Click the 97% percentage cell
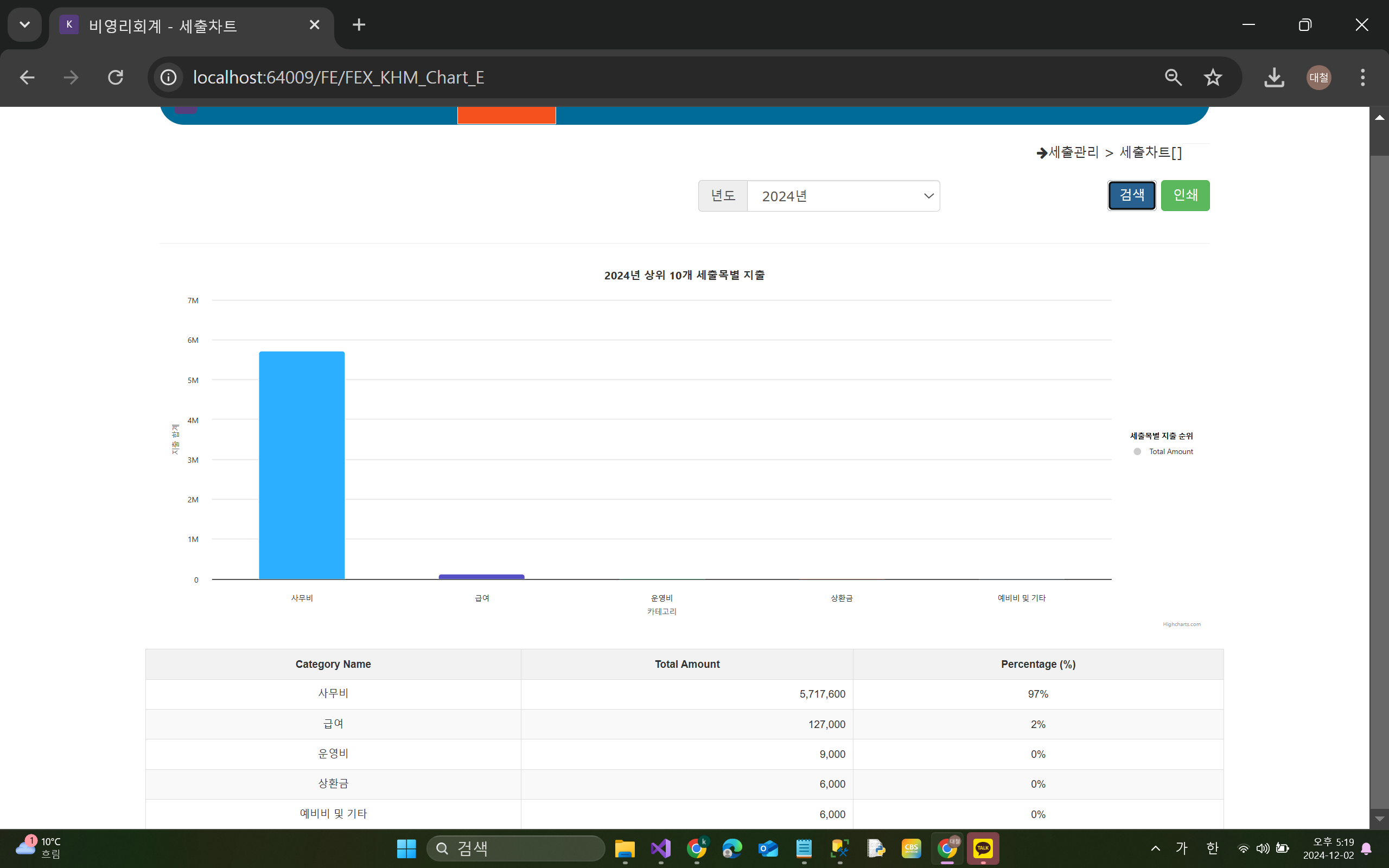 (x=1038, y=694)
